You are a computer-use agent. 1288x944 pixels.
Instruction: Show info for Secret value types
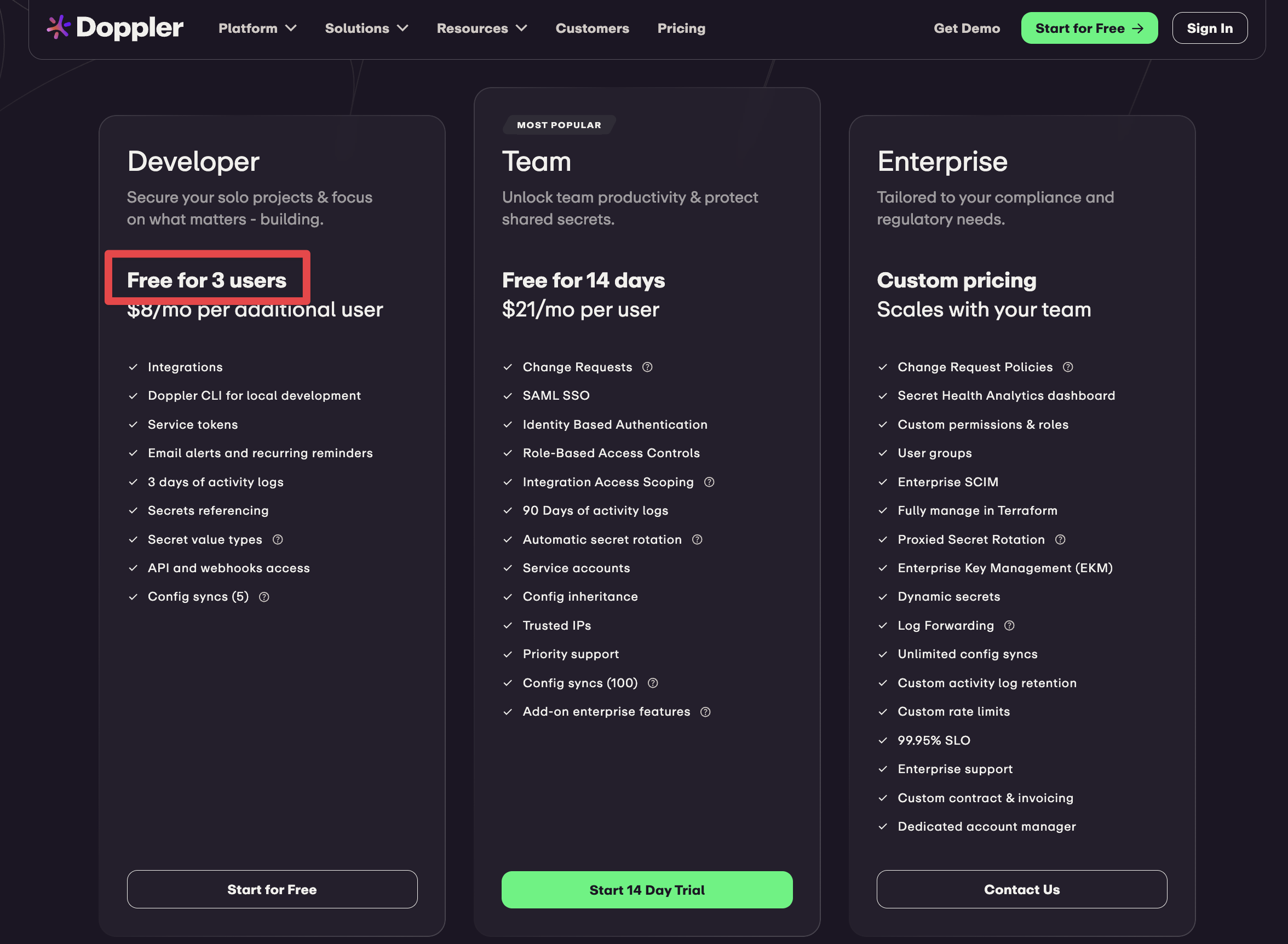278,539
